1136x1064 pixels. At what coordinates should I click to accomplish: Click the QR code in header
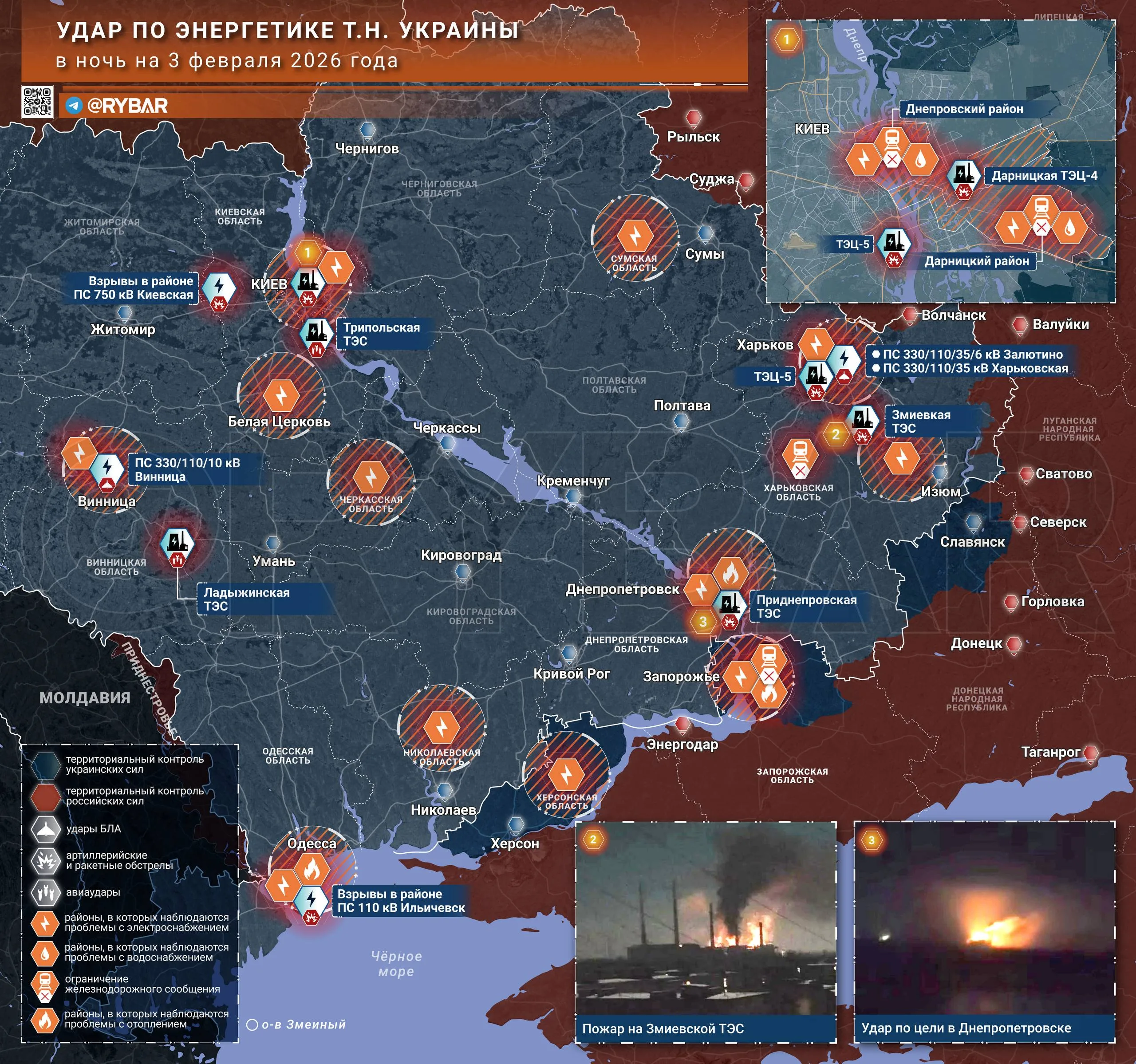pos(37,102)
